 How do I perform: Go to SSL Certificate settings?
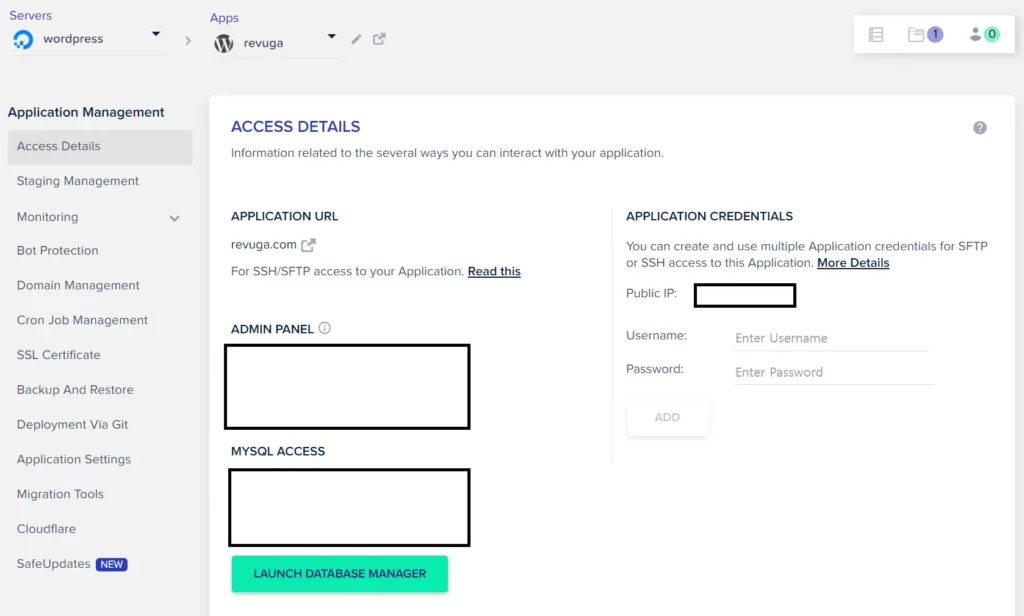pyautogui.click(x=58, y=355)
